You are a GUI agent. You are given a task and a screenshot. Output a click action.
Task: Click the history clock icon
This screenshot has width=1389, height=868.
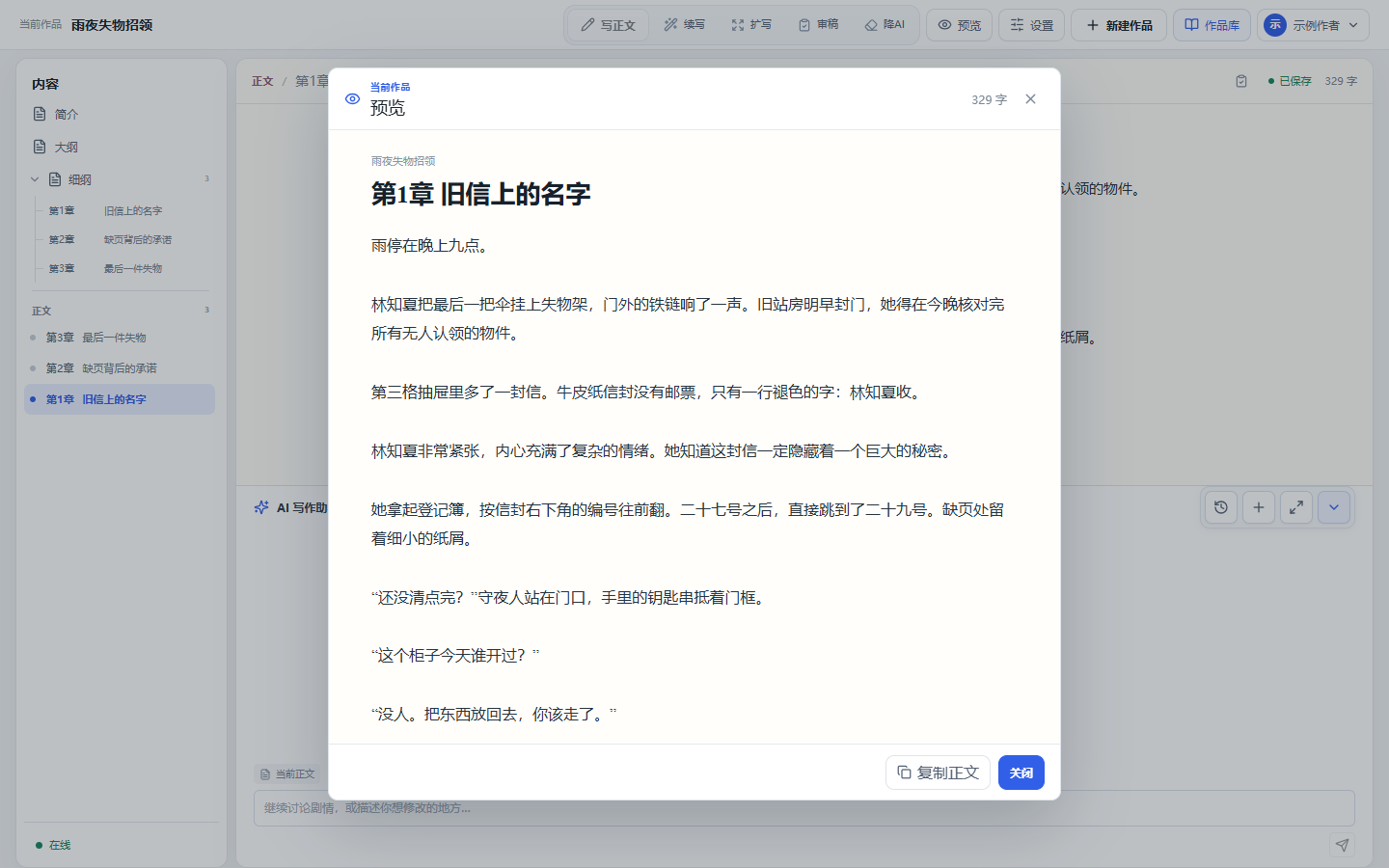1221,507
